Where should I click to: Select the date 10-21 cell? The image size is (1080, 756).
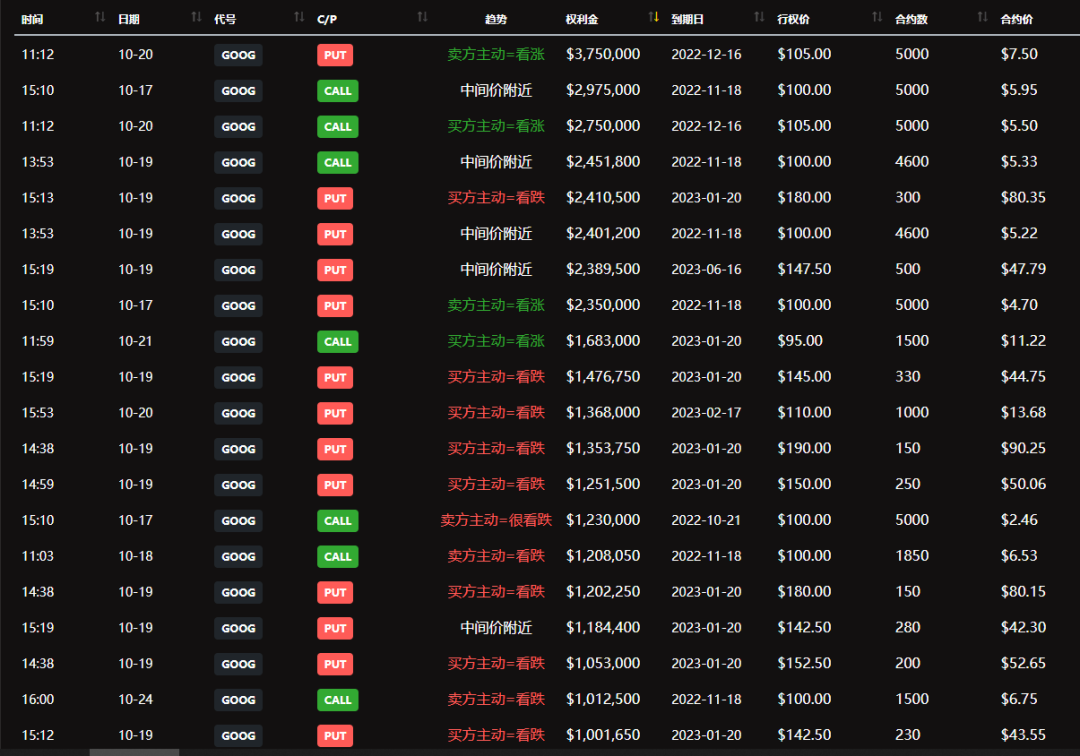pyautogui.click(x=136, y=341)
